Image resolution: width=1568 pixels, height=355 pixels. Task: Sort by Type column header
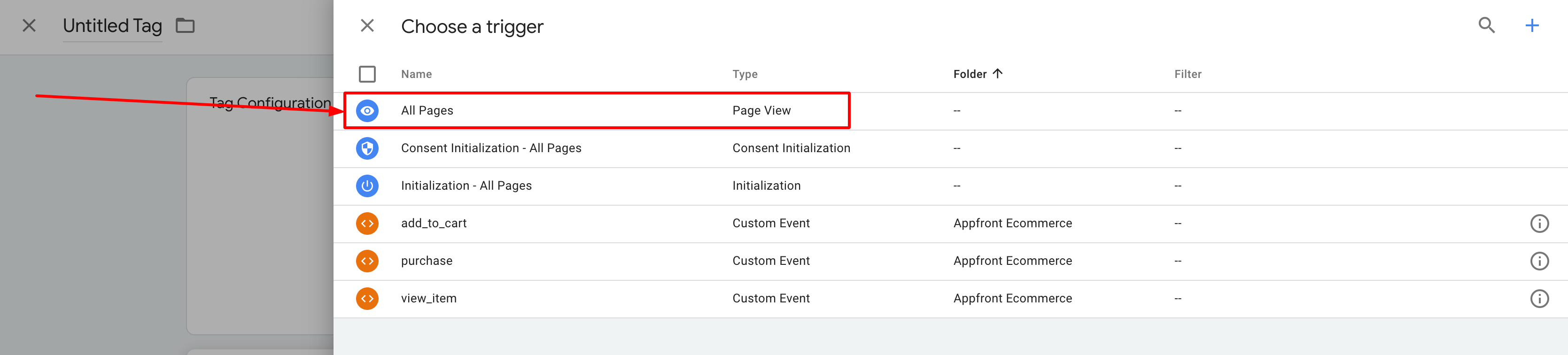pos(745,74)
